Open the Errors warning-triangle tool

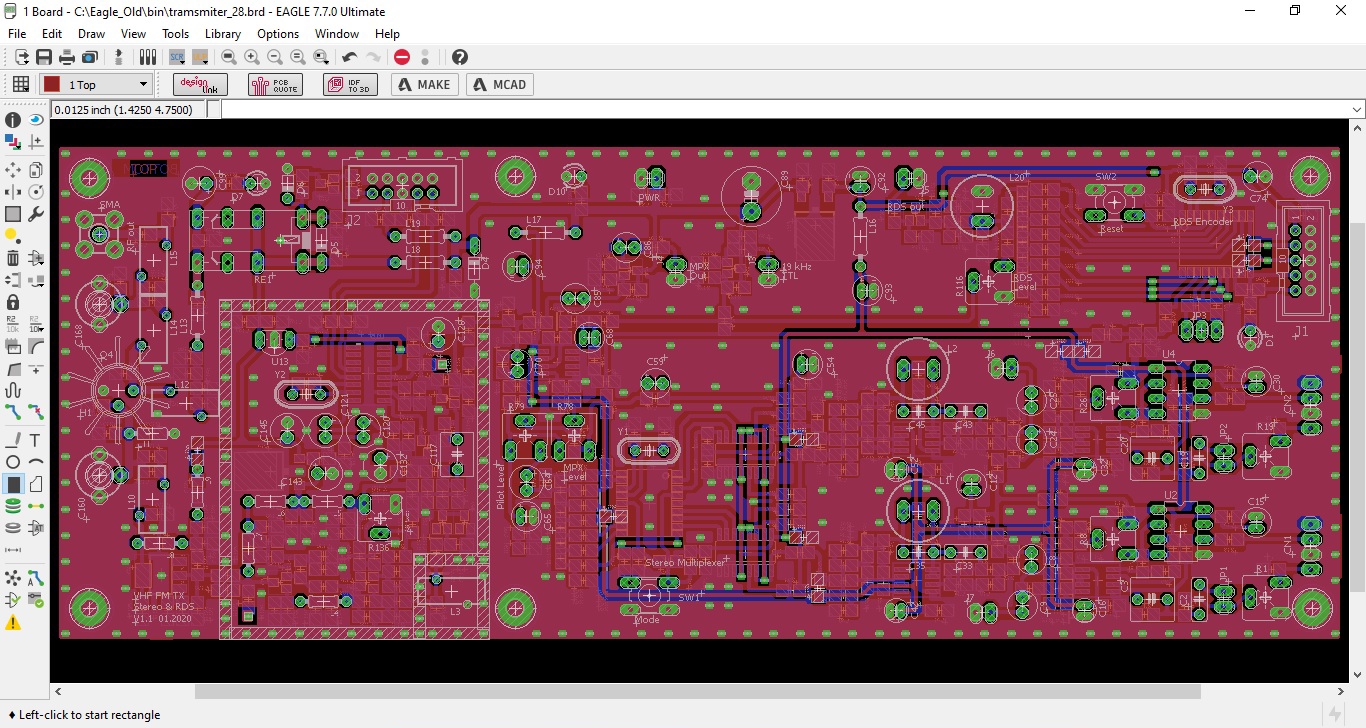click(x=13, y=622)
